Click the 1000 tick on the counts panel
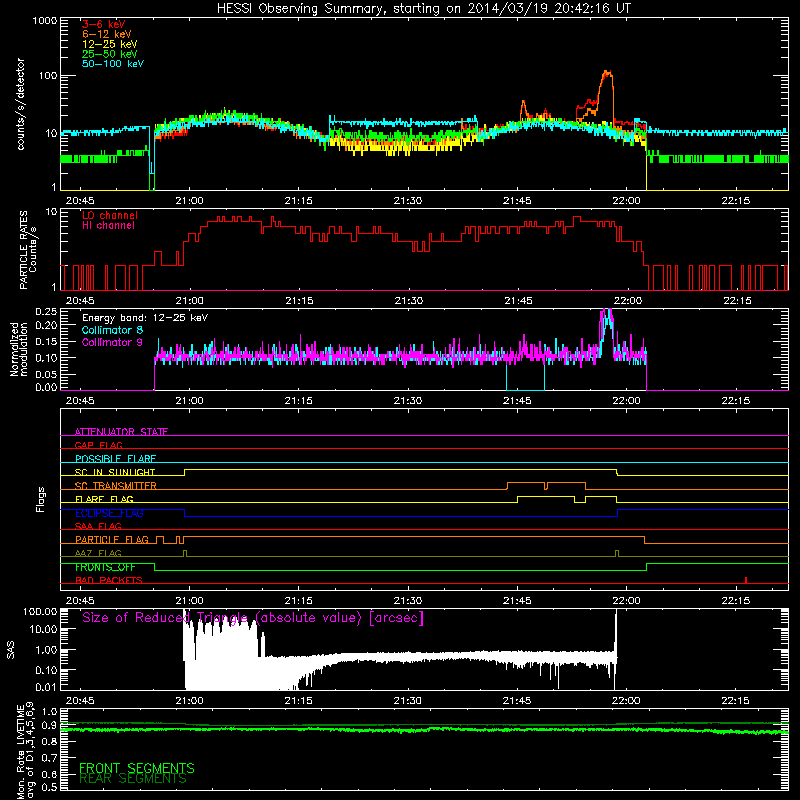This screenshot has width=800, height=800. click(44, 21)
